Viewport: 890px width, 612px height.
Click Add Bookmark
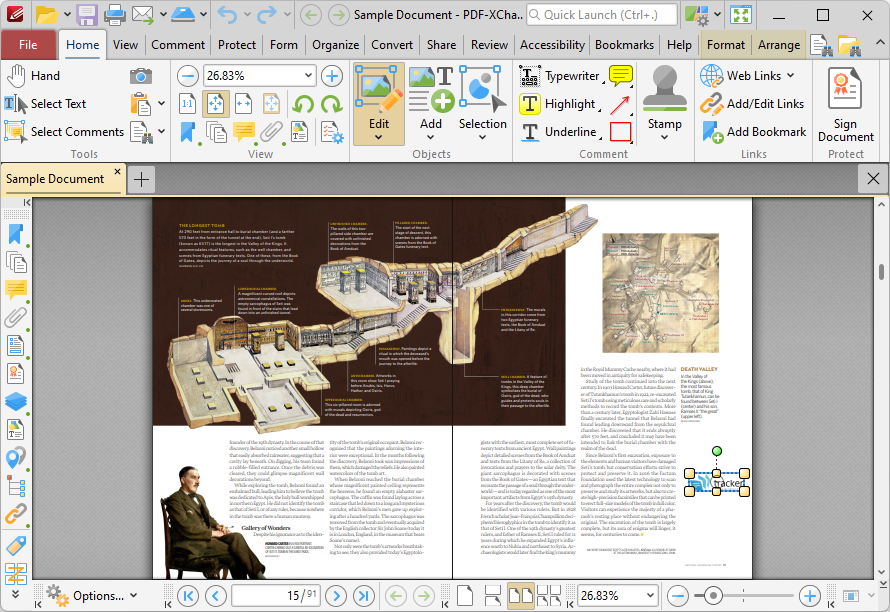pyautogui.click(x=753, y=132)
